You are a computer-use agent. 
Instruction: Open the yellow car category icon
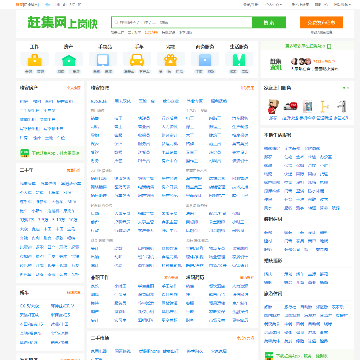click(x=137, y=60)
